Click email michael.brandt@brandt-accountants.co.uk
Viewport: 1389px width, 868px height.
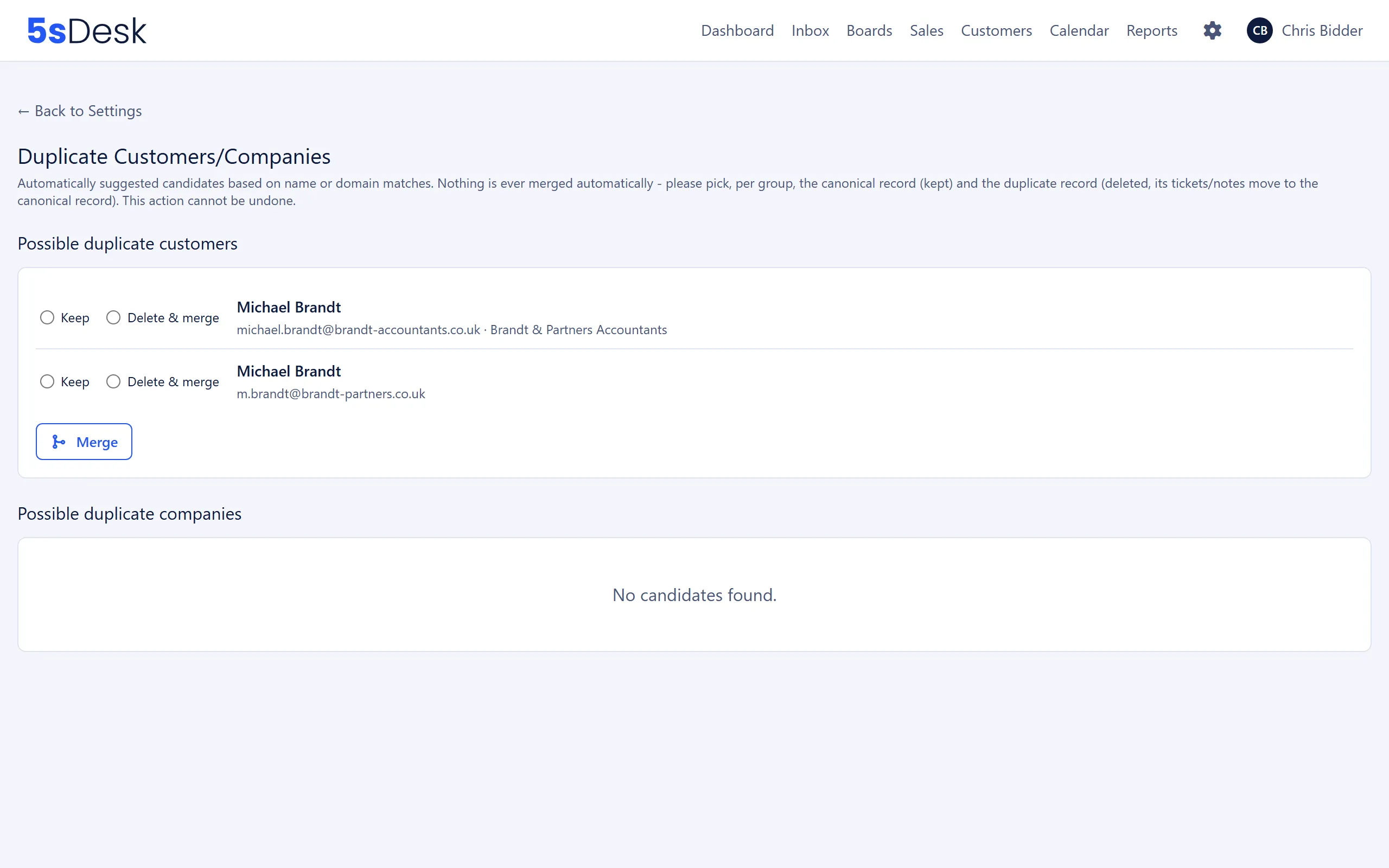point(358,329)
